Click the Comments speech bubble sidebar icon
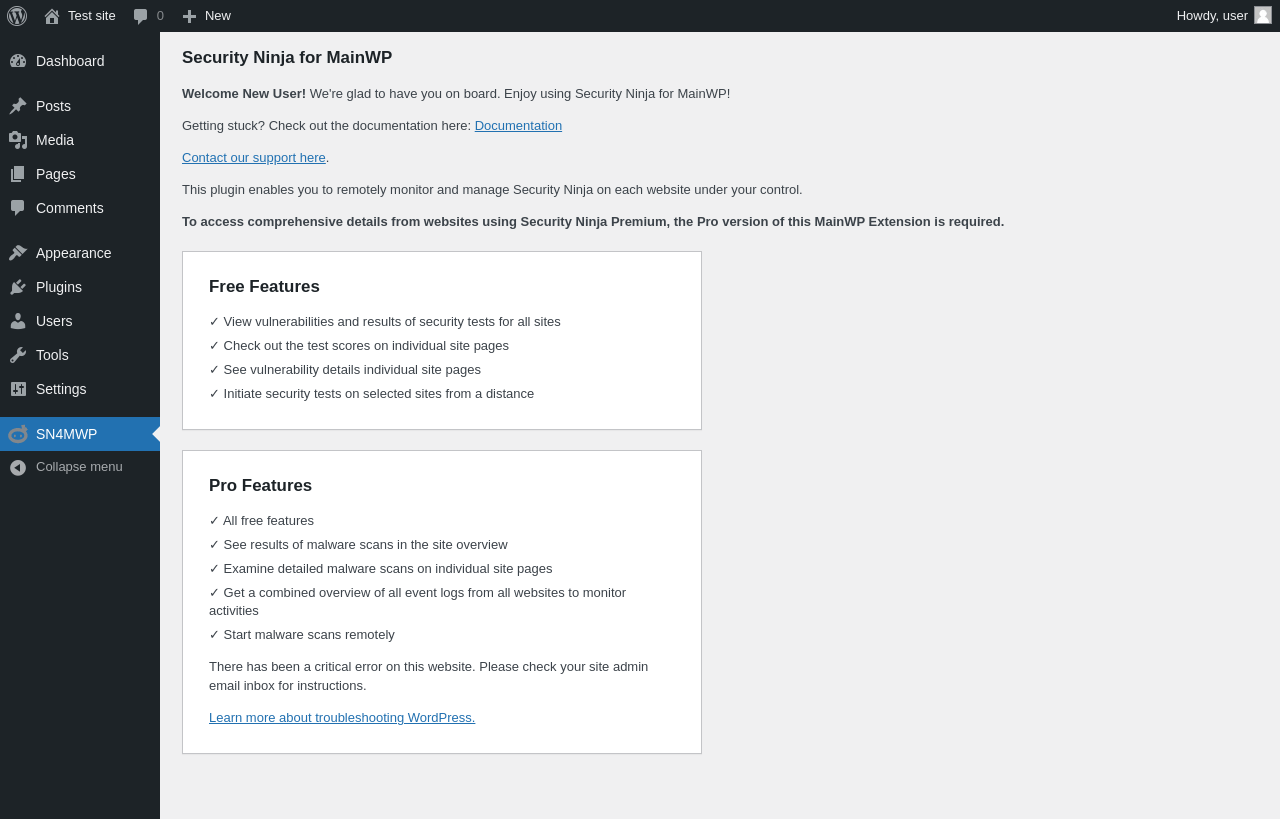 point(18,208)
